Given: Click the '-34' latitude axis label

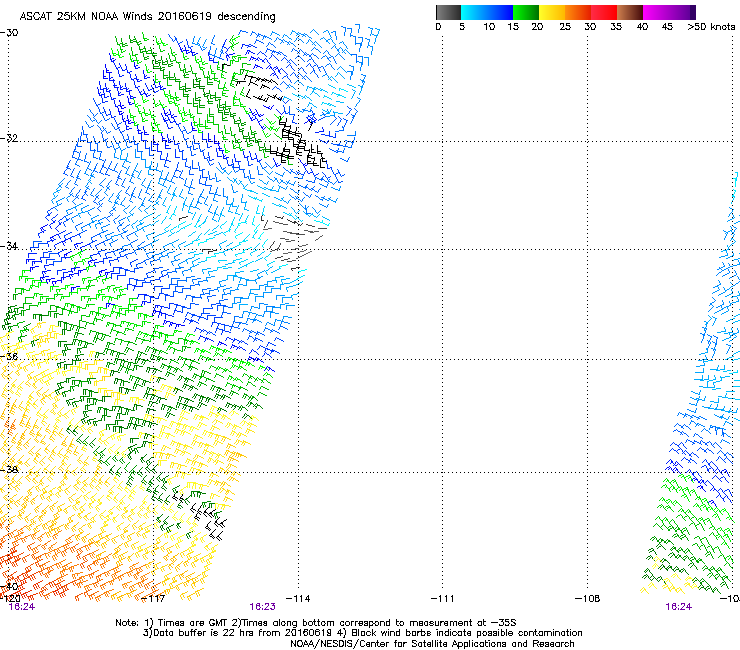Looking at the screenshot, I should tap(9, 246).
